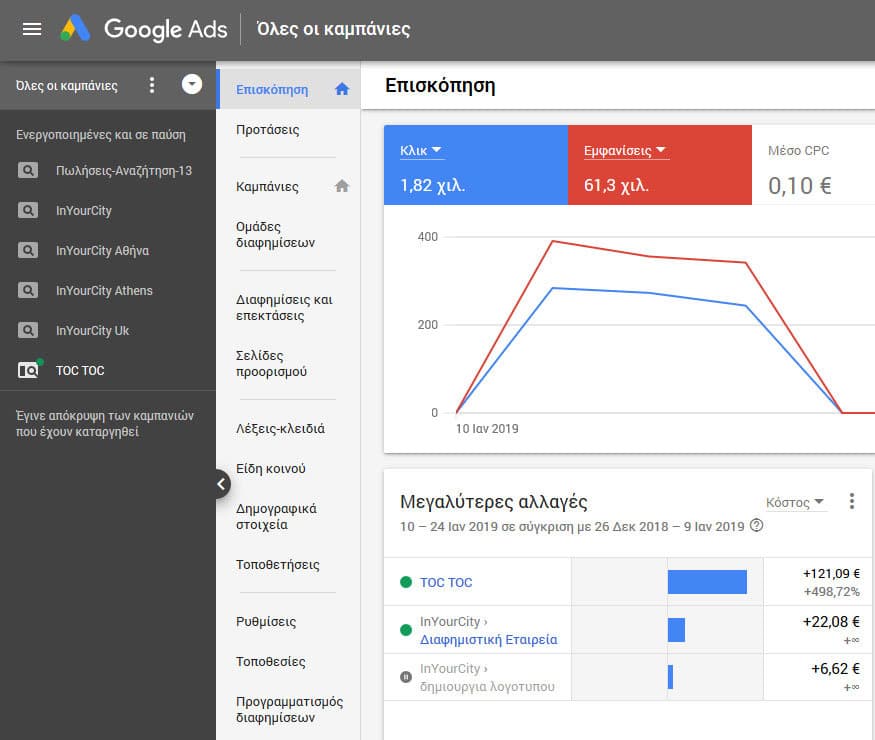This screenshot has height=740, width=875.
Task: Go to Τοποθετήσεις
Action: pos(277,564)
